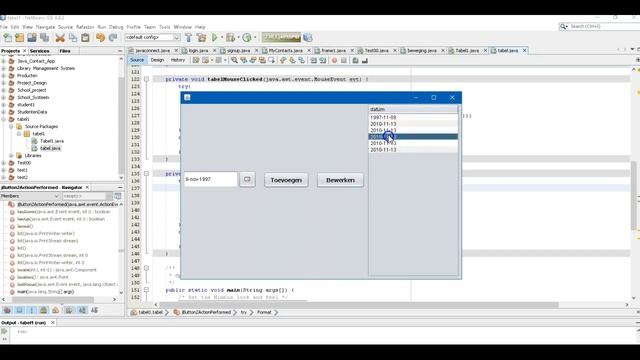The width and height of the screenshot is (640, 360).
Task: Click the magnifier icon in editor toolbar
Action: pyautogui.click(x=234, y=60)
